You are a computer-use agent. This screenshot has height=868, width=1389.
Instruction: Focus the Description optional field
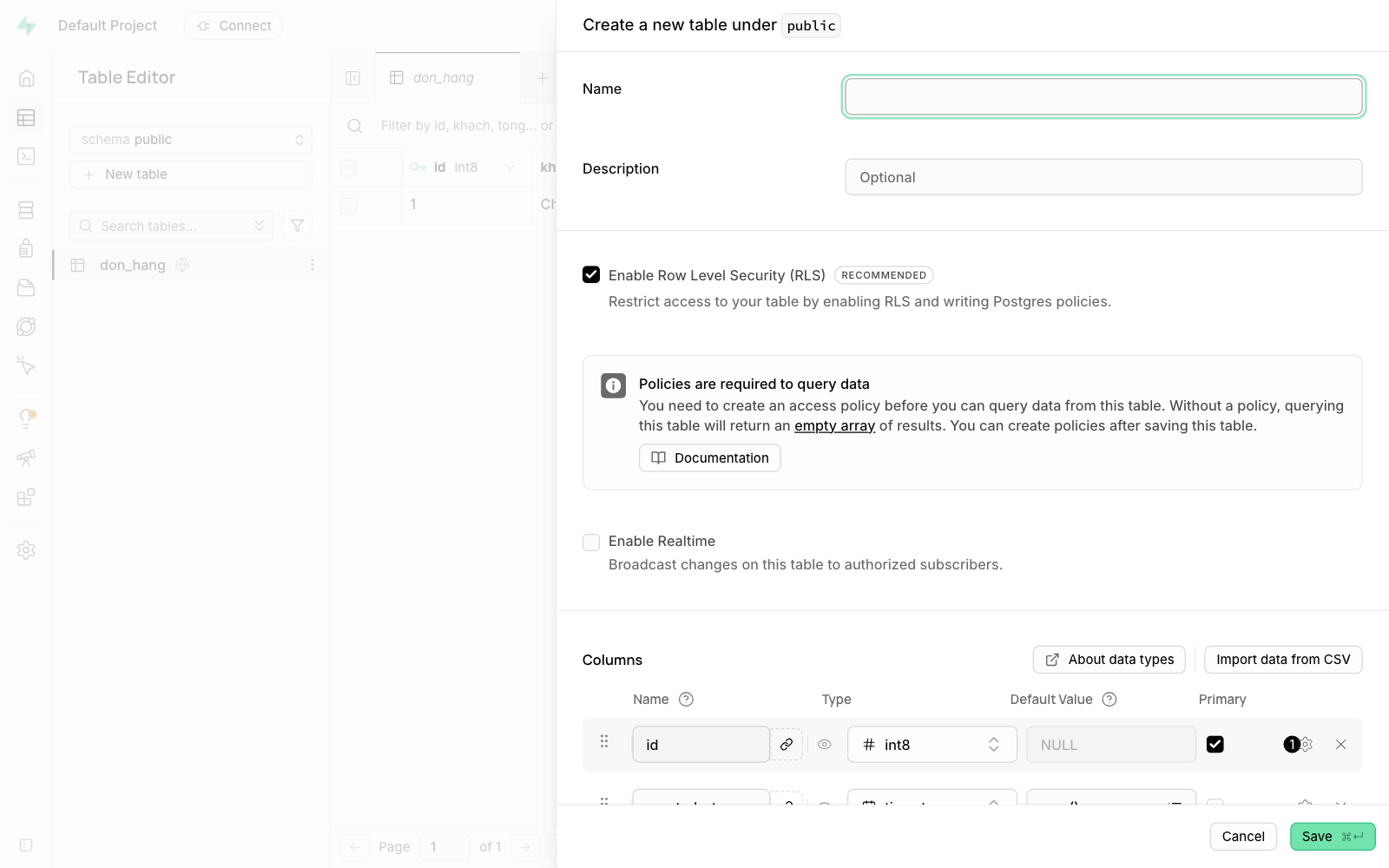click(1103, 177)
